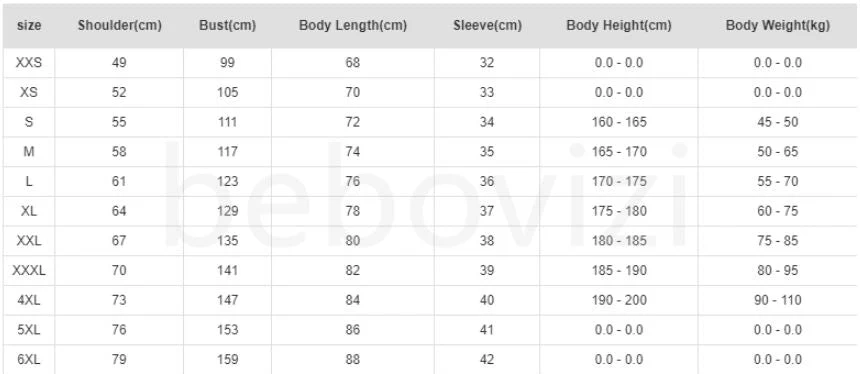Select body length value 80

(x=353, y=240)
